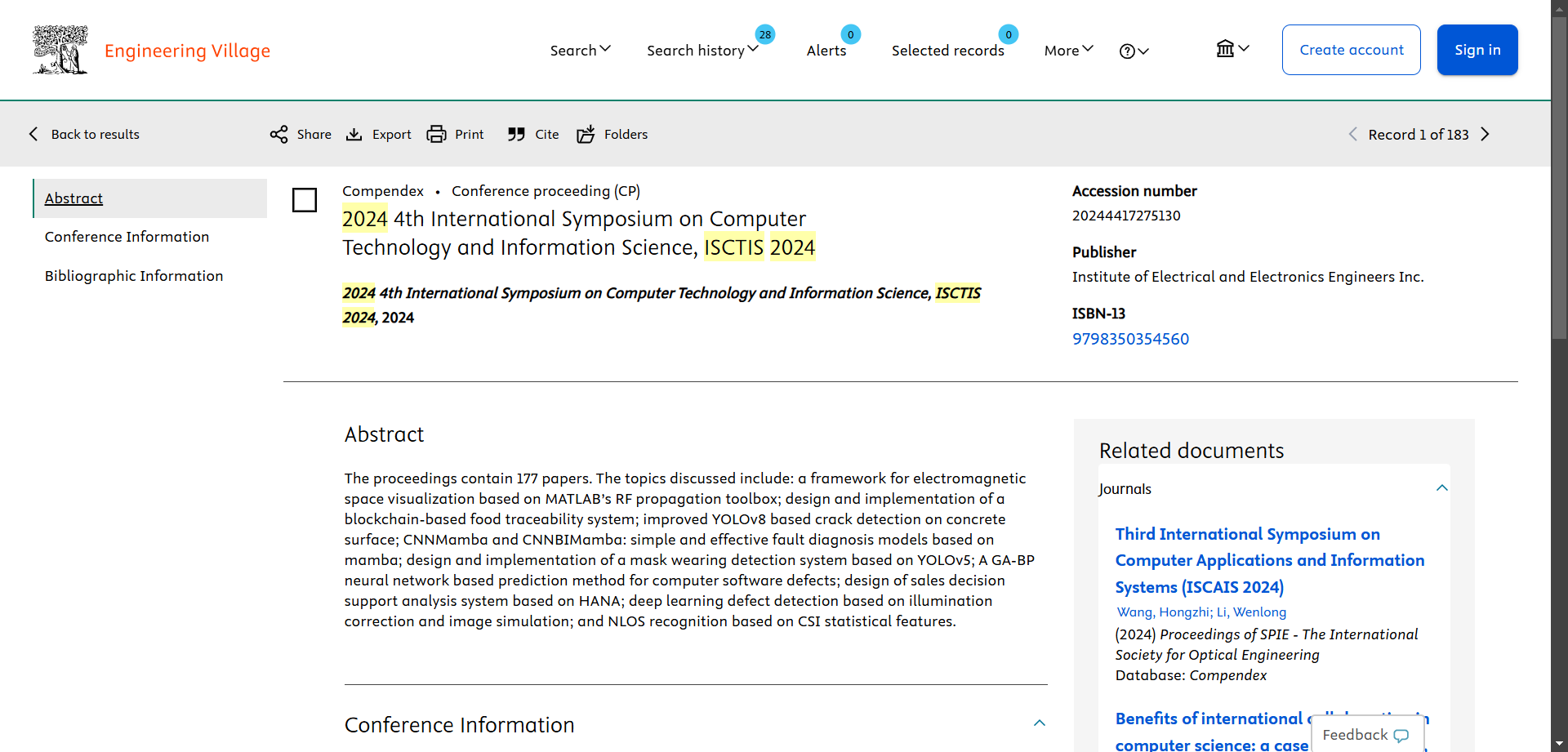Select the Abstract sidebar tab
Image resolution: width=1568 pixels, height=752 pixels.
pyautogui.click(x=150, y=198)
